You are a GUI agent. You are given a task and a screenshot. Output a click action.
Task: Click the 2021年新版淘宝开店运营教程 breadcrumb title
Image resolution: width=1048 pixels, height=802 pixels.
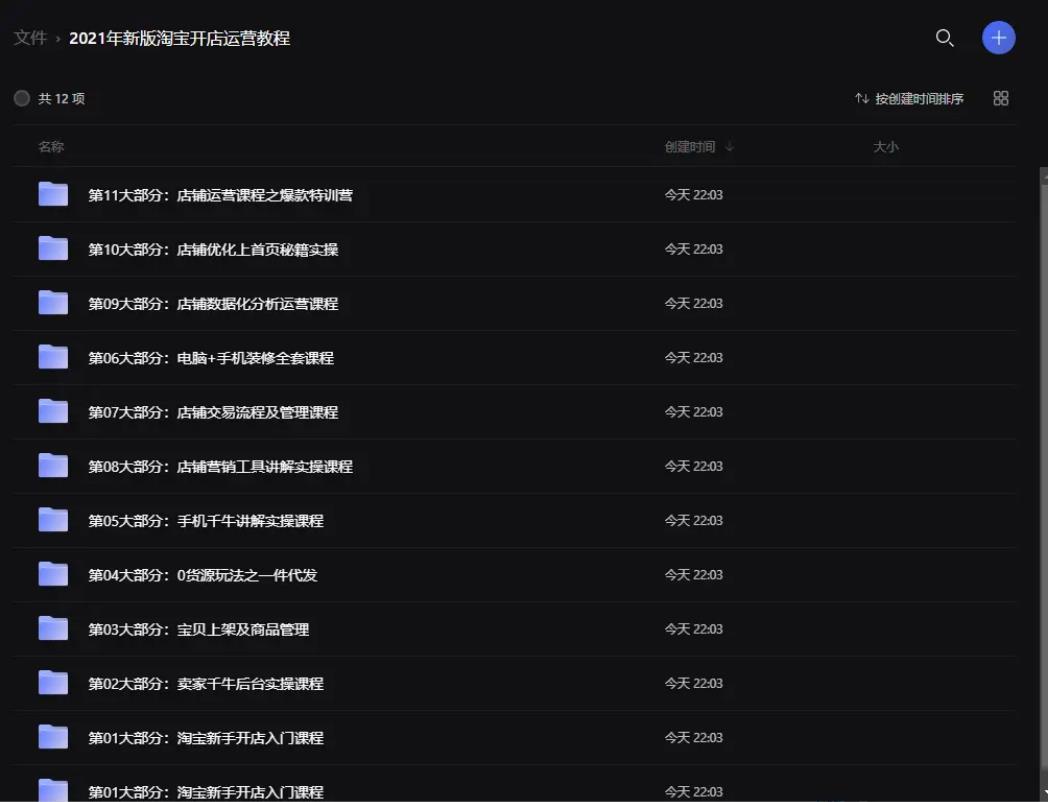click(x=182, y=38)
